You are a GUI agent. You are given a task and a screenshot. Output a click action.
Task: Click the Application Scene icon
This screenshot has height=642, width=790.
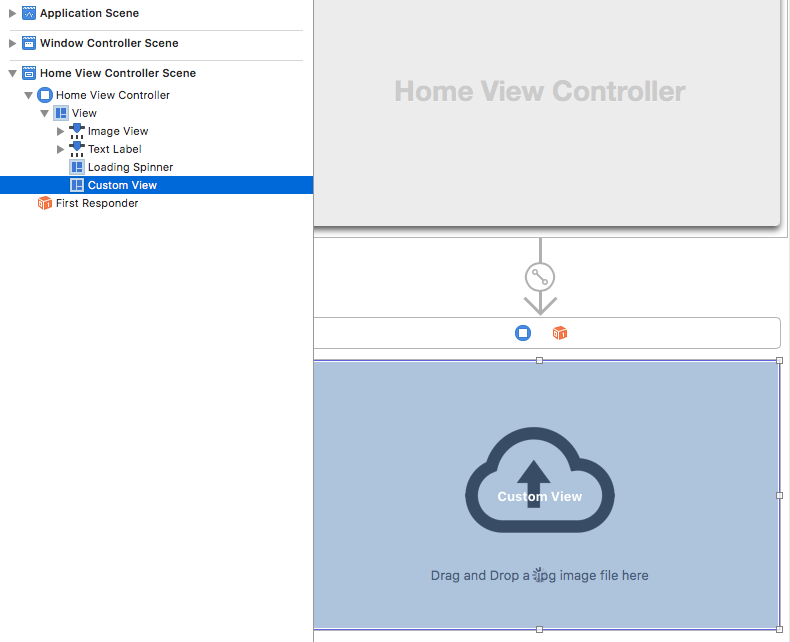[29, 14]
